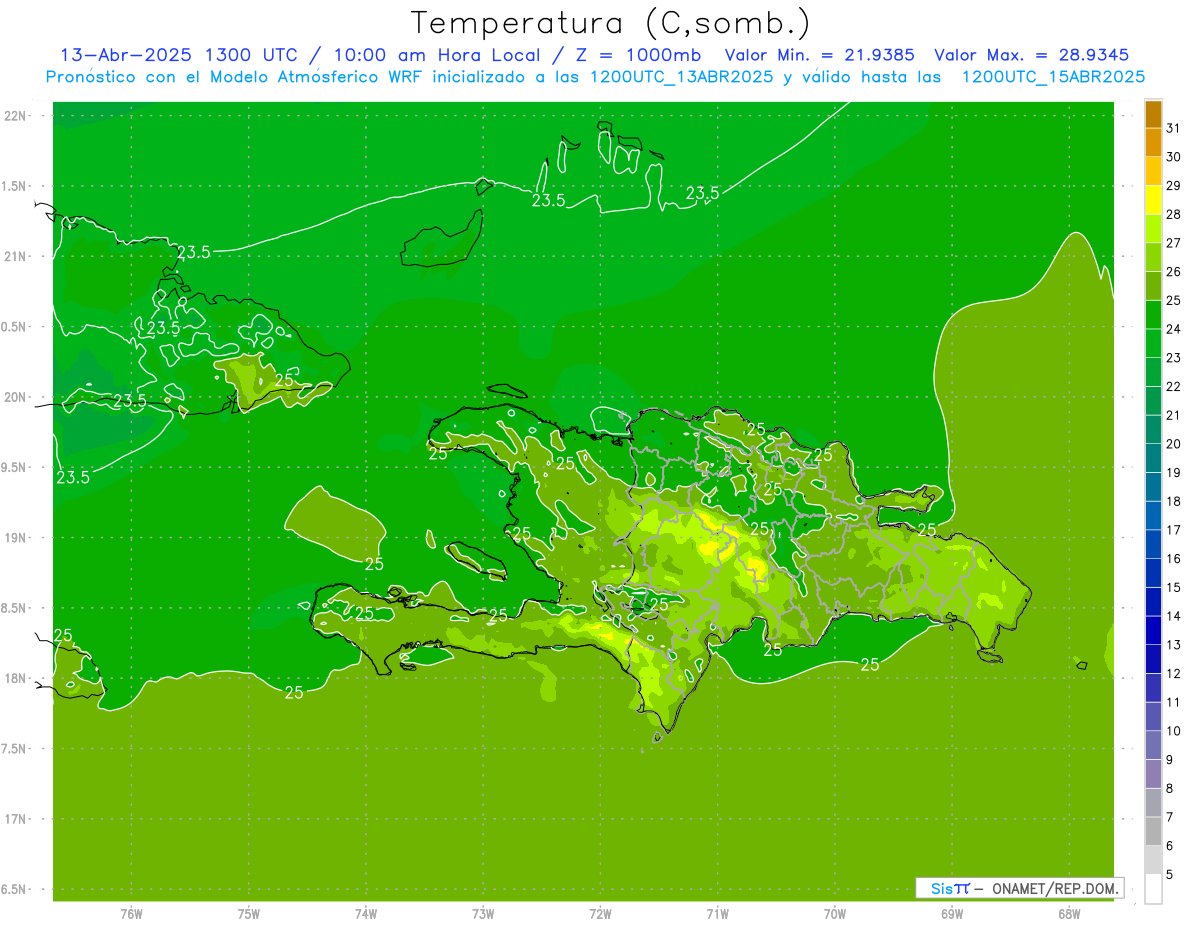The width and height of the screenshot is (1200, 927).
Task: Click the '13-Abr-2025 1300 UTC' date text
Action: pyautogui.click(x=179, y=55)
